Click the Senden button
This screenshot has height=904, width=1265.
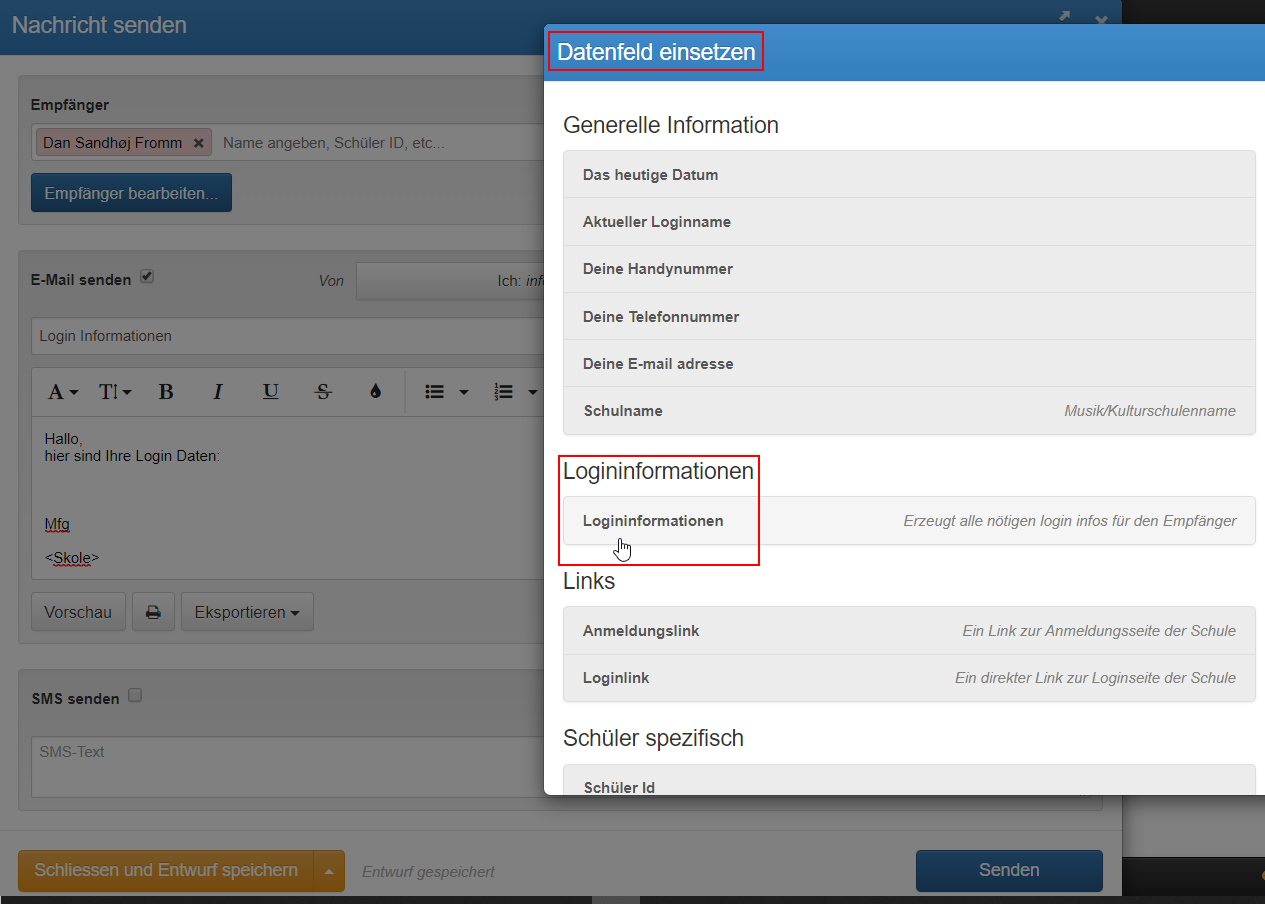click(1009, 870)
